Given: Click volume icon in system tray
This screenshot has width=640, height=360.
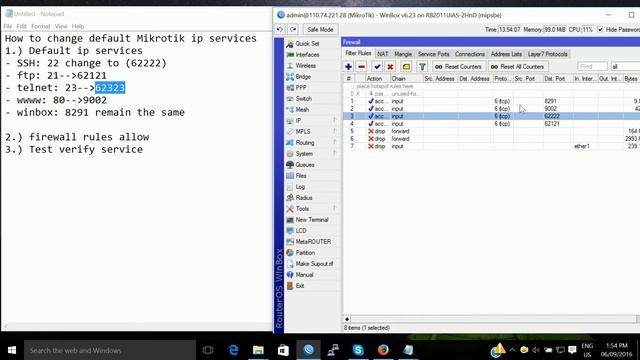Looking at the screenshot, I should click(536, 350).
